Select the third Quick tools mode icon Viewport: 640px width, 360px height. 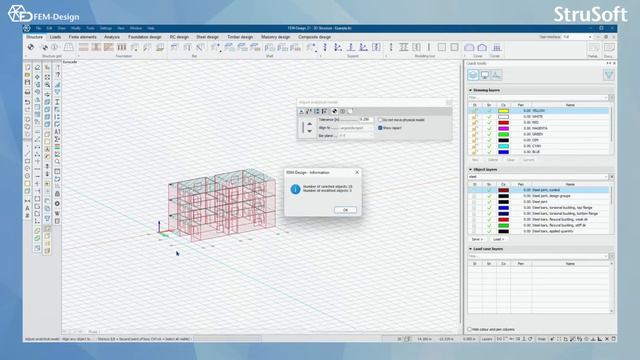pyautogui.click(x=496, y=75)
